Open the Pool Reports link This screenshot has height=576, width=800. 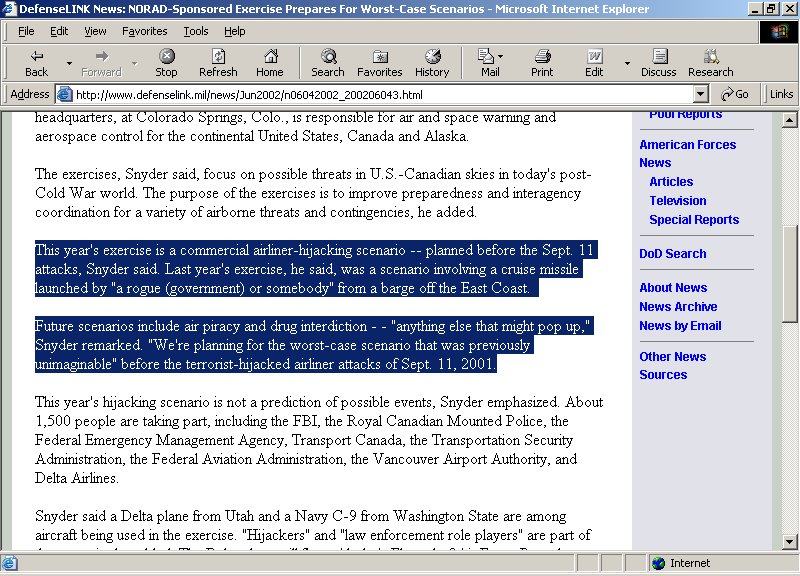[685, 115]
